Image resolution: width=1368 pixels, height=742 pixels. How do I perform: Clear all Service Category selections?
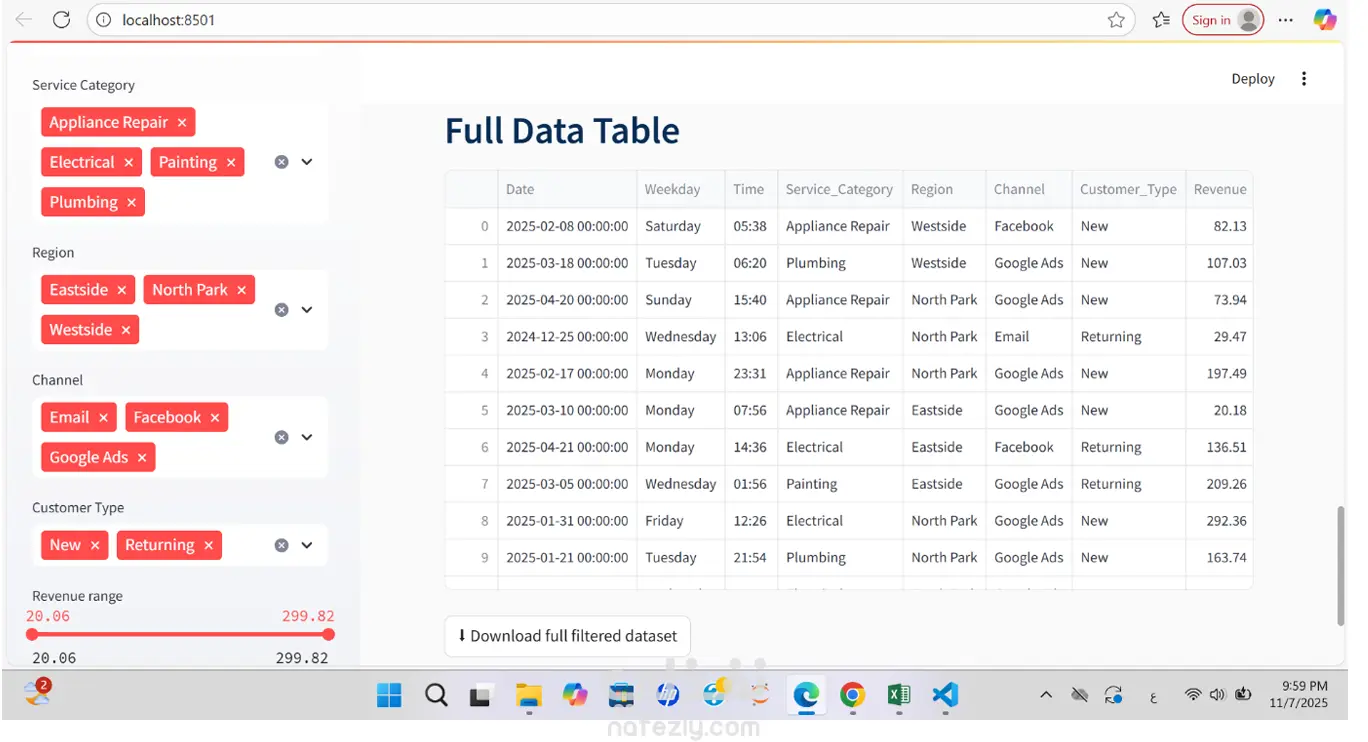282,162
